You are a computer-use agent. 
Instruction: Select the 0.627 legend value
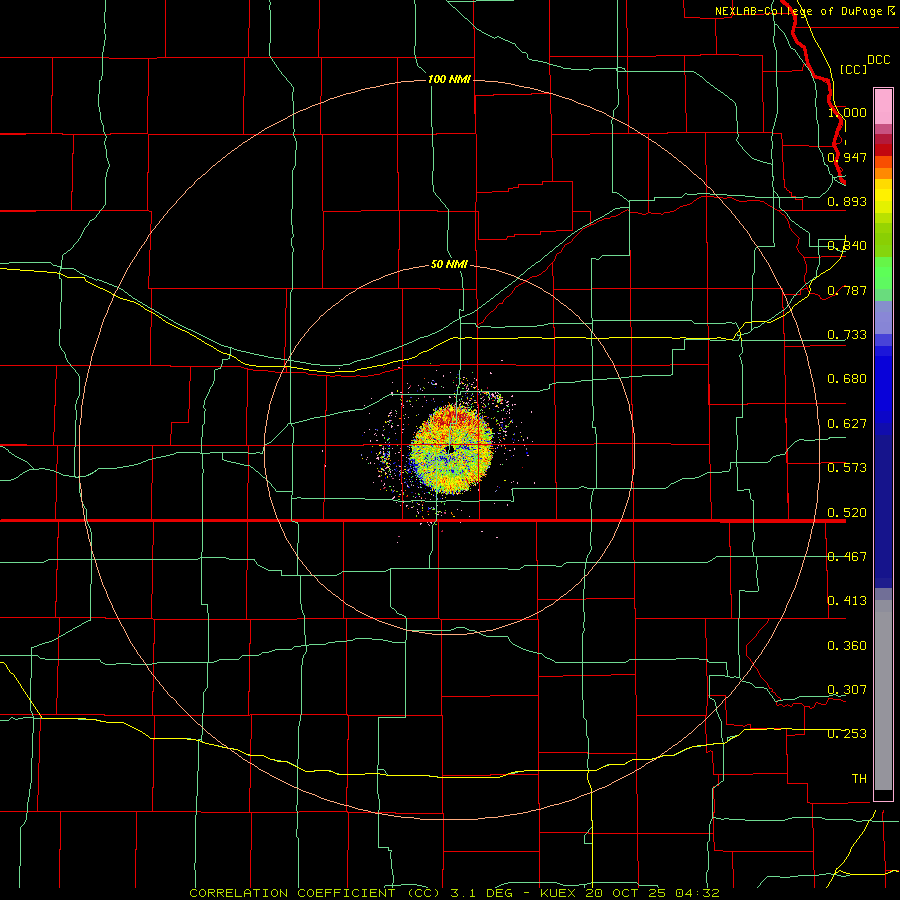coord(847,423)
